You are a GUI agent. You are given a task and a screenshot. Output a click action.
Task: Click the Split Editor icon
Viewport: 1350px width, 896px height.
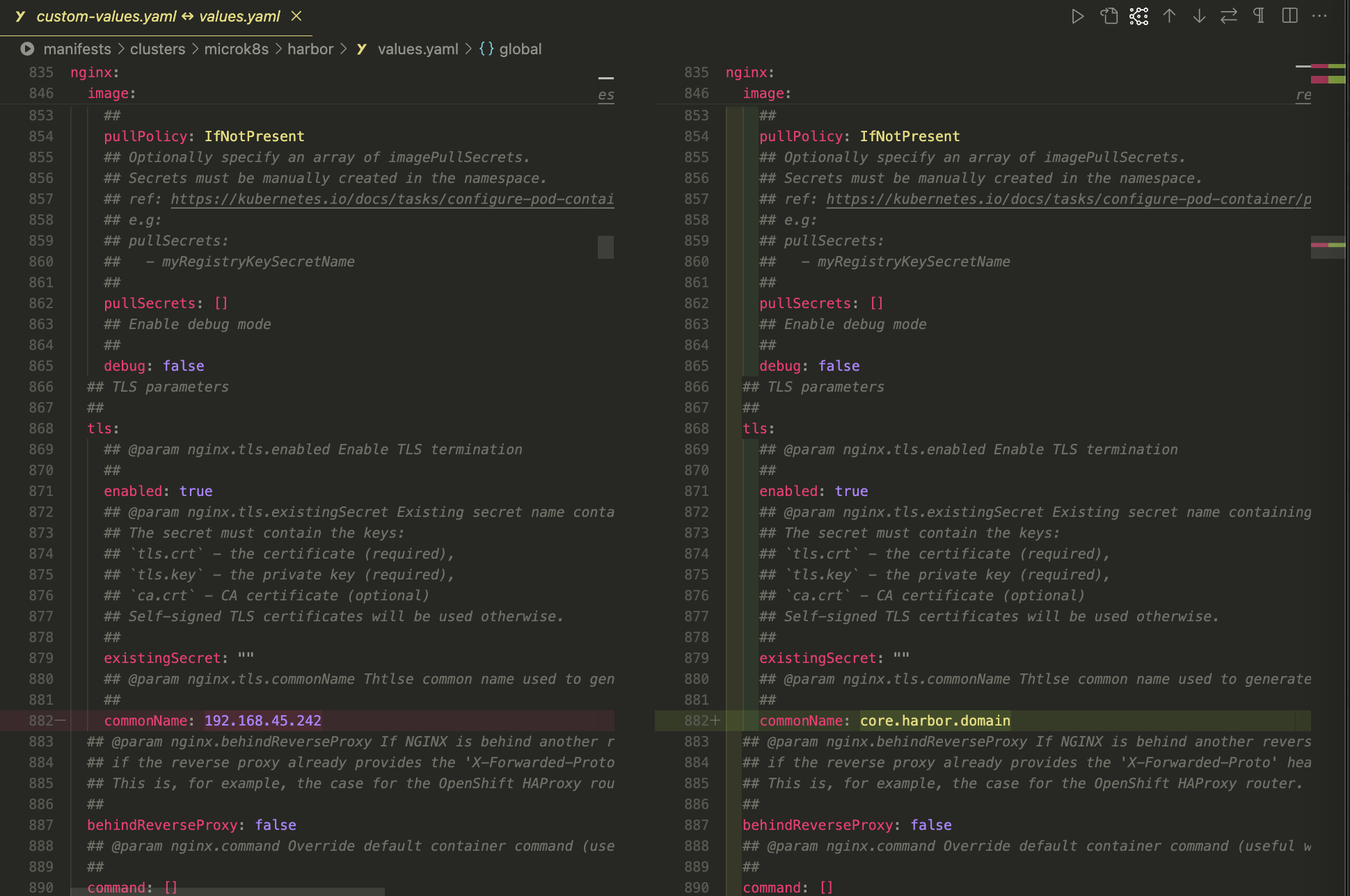(1289, 16)
